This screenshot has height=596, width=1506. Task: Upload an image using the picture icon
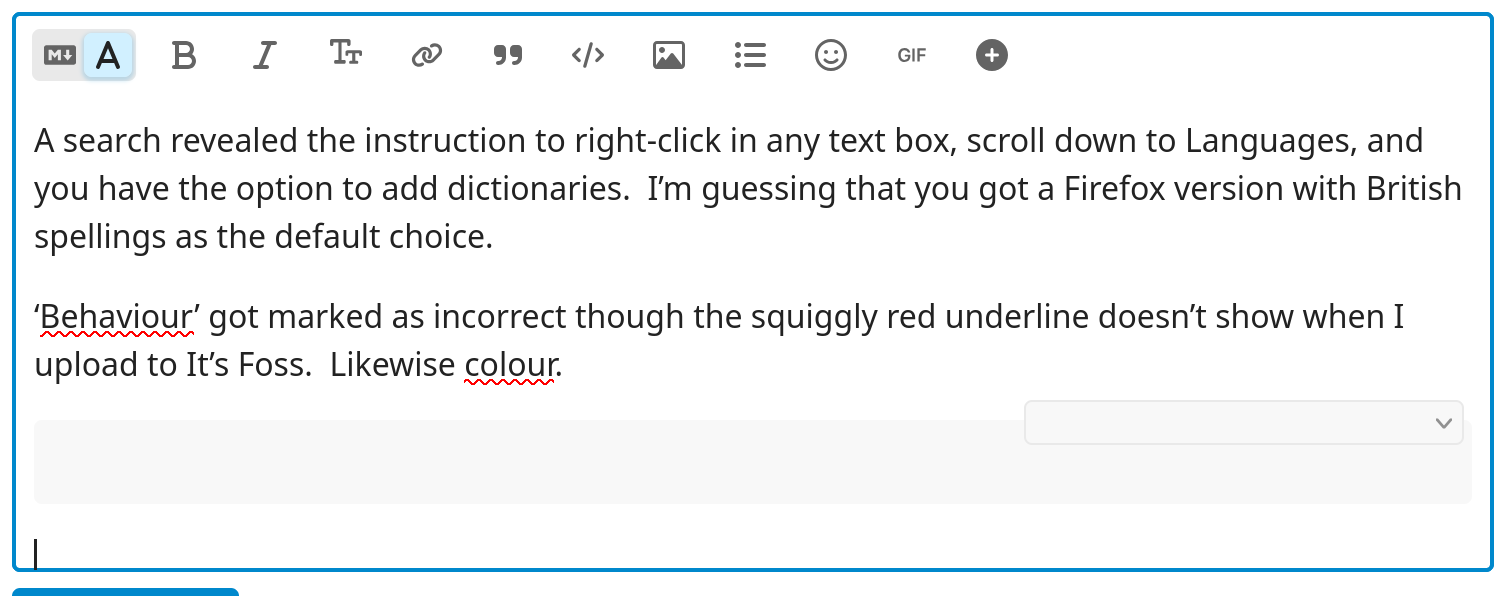pyautogui.click(x=669, y=55)
